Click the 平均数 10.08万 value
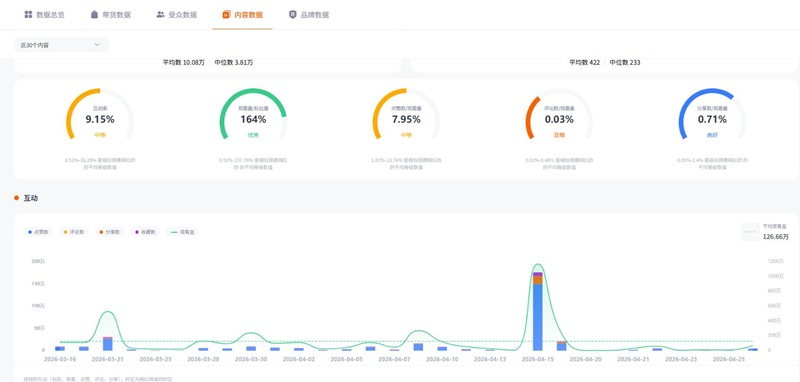 (184, 62)
